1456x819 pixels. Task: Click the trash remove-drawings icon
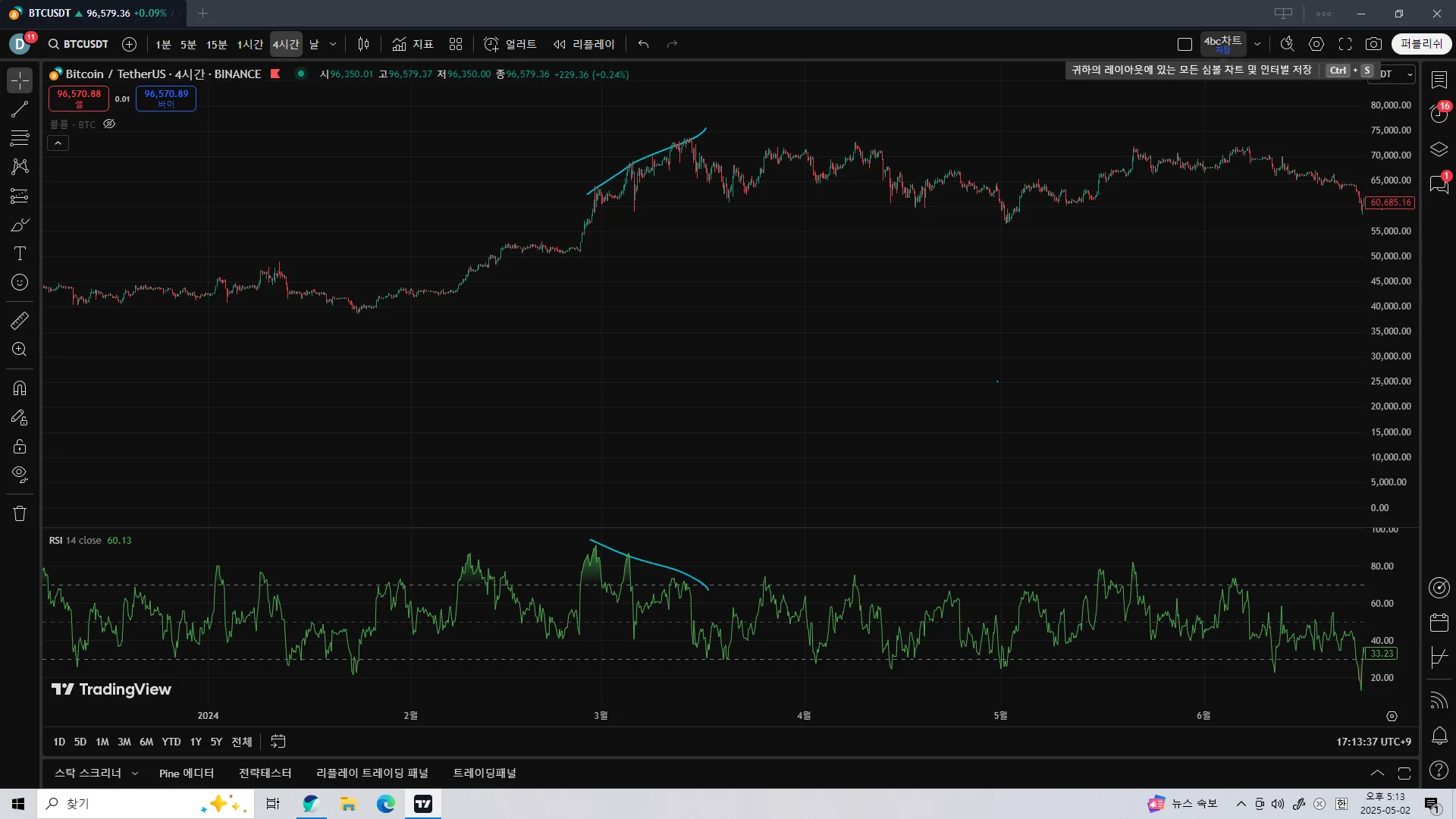click(20, 513)
